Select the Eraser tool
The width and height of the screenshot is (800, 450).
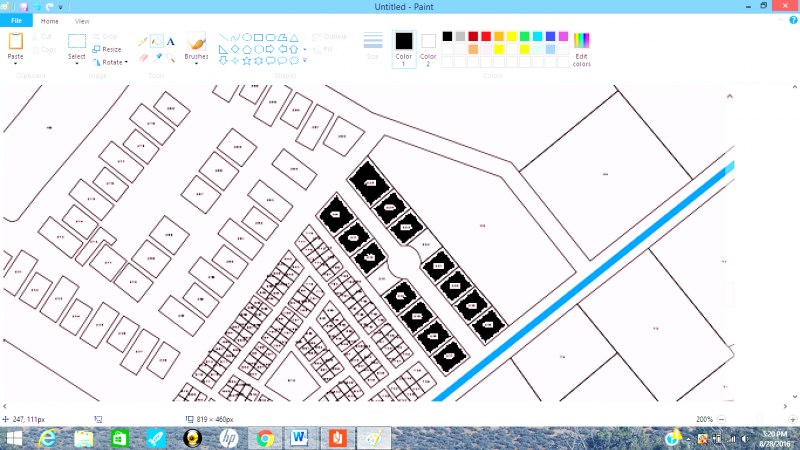pyautogui.click(x=143, y=58)
